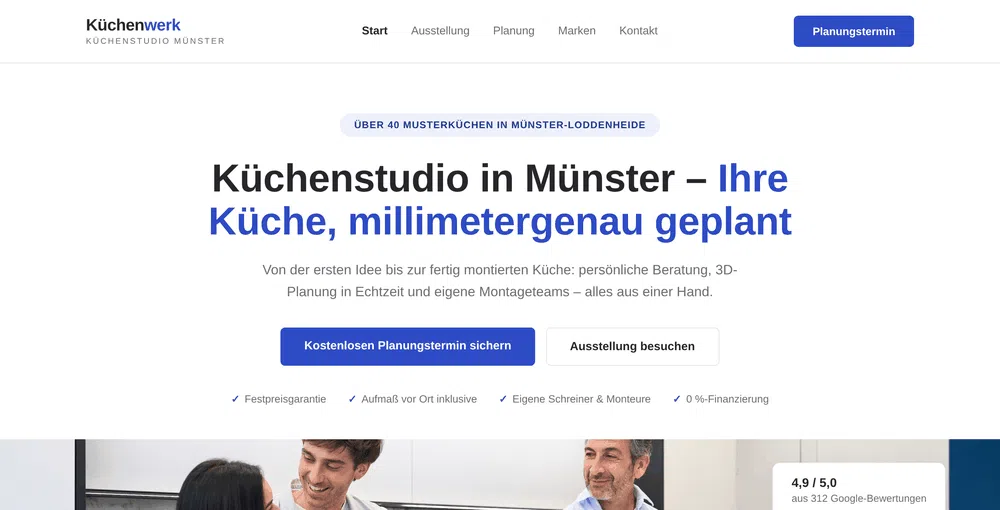Click the 'Eigene Schreiner & Monteure' text
The width and height of the screenshot is (1000, 510).
coord(582,399)
